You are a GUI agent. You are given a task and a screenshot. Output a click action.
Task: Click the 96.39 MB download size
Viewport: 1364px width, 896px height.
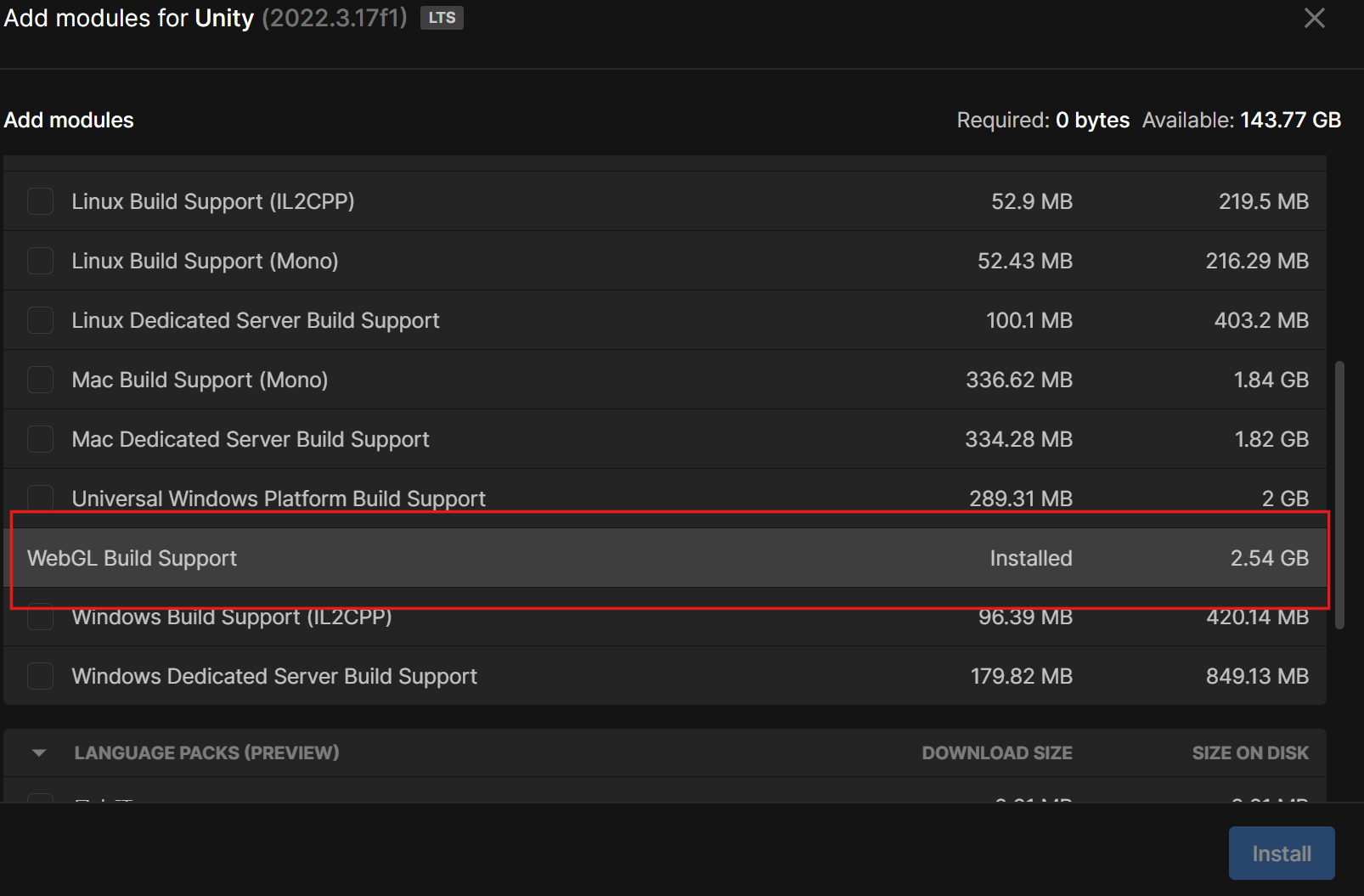pos(1025,617)
